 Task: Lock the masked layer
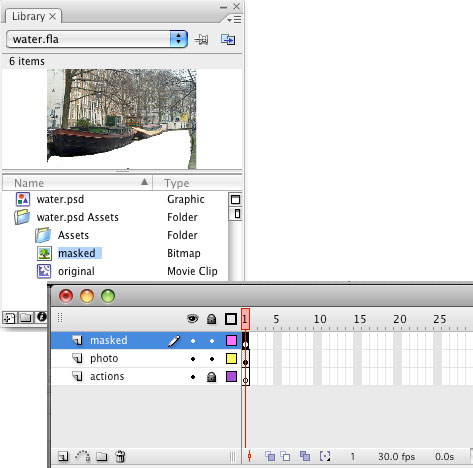click(212, 341)
